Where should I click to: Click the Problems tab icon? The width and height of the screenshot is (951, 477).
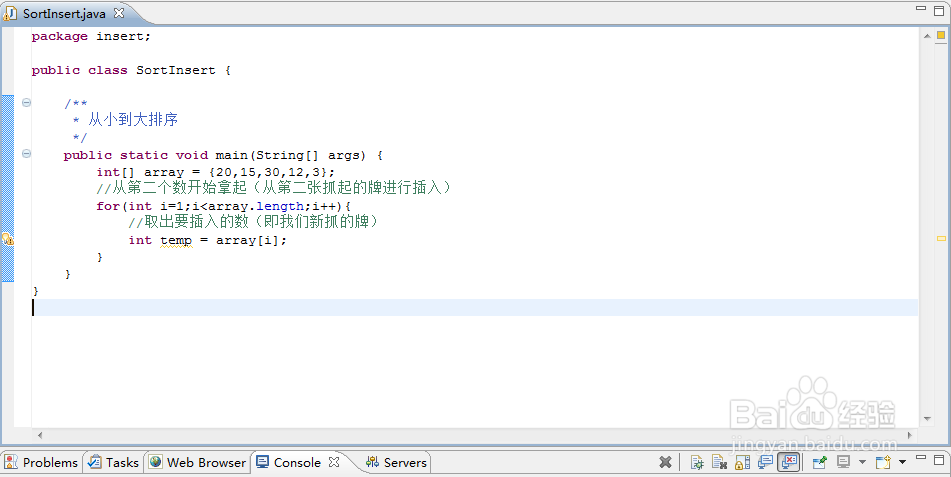11,462
